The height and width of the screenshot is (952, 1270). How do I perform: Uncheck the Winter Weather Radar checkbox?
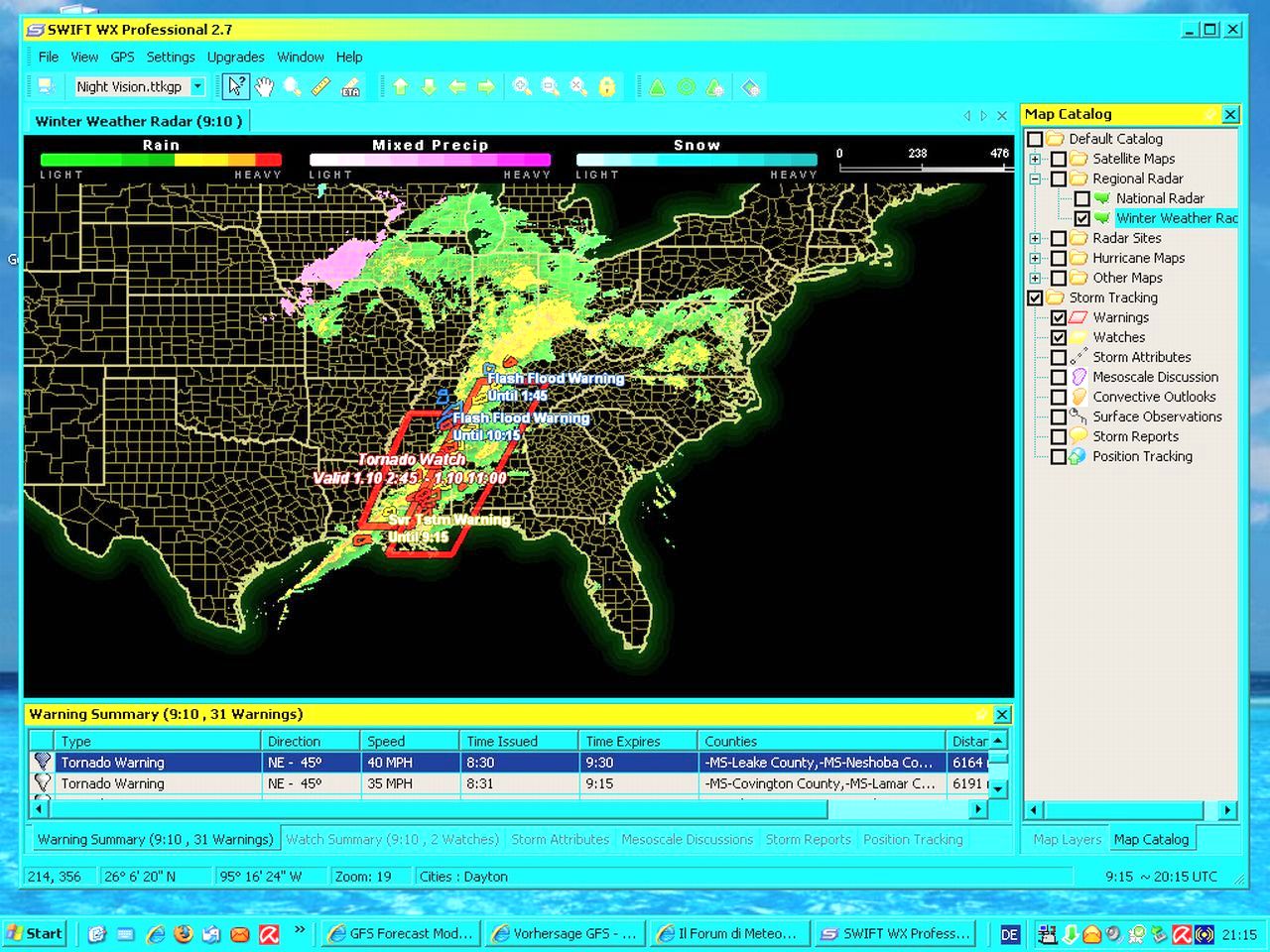coord(1082,218)
